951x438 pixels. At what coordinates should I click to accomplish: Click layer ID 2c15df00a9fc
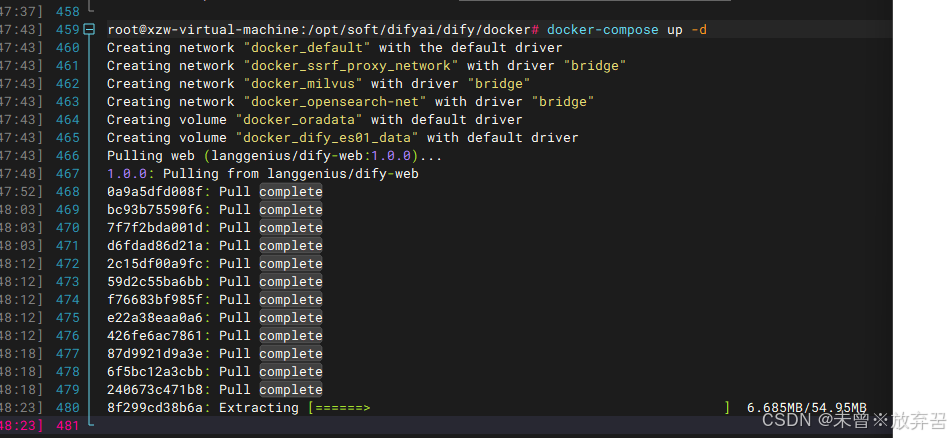coord(155,264)
